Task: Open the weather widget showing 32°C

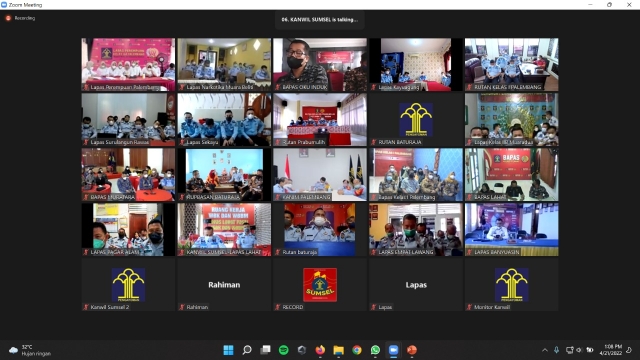Action: click(30, 350)
